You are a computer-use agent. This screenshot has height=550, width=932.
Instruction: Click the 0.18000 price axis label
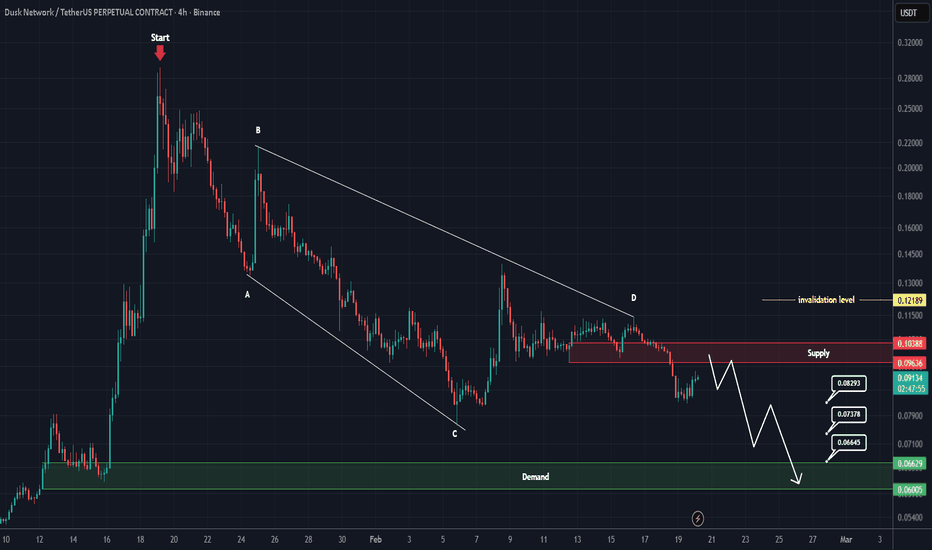(x=910, y=196)
